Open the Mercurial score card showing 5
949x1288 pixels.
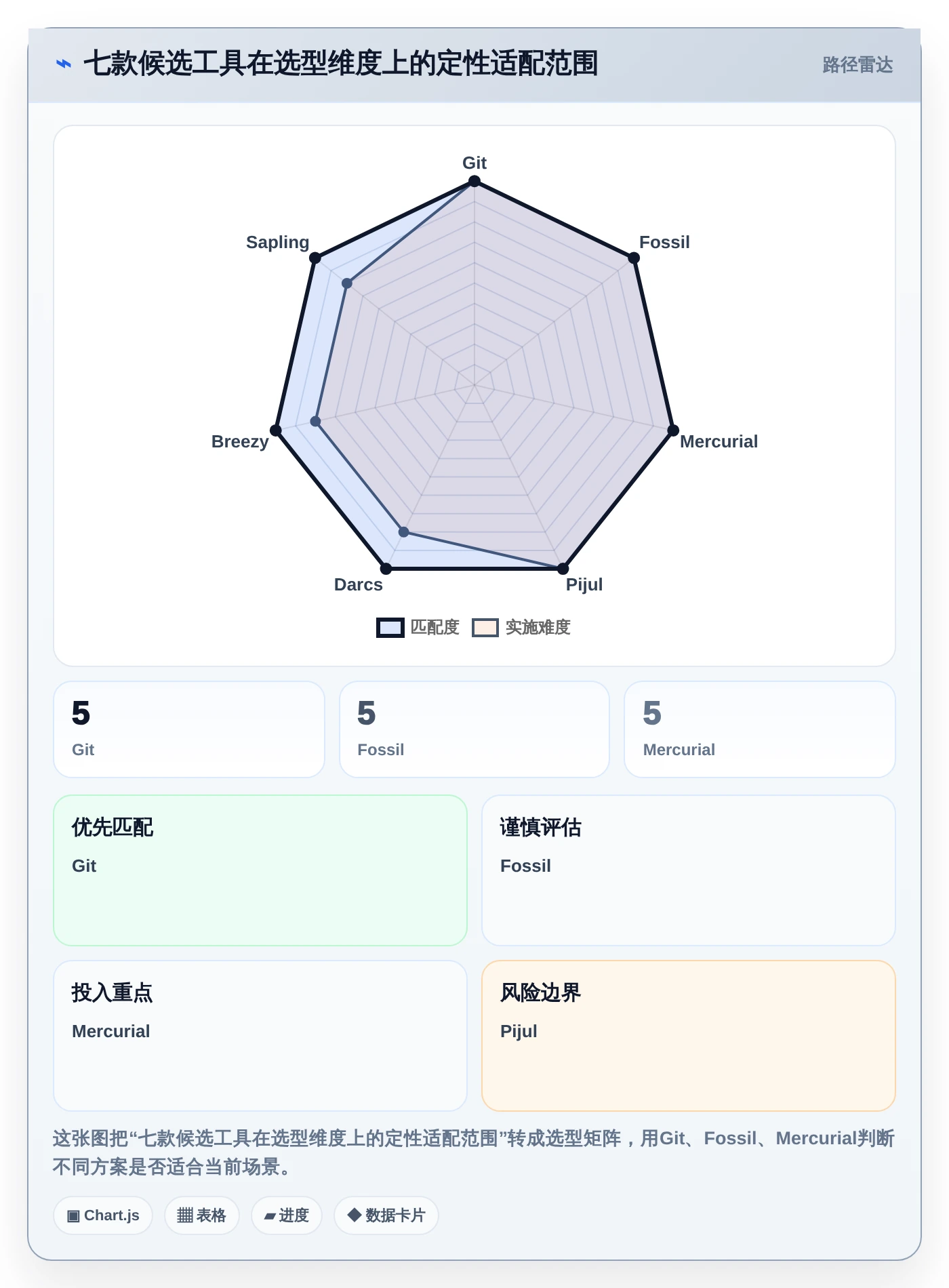click(x=760, y=729)
